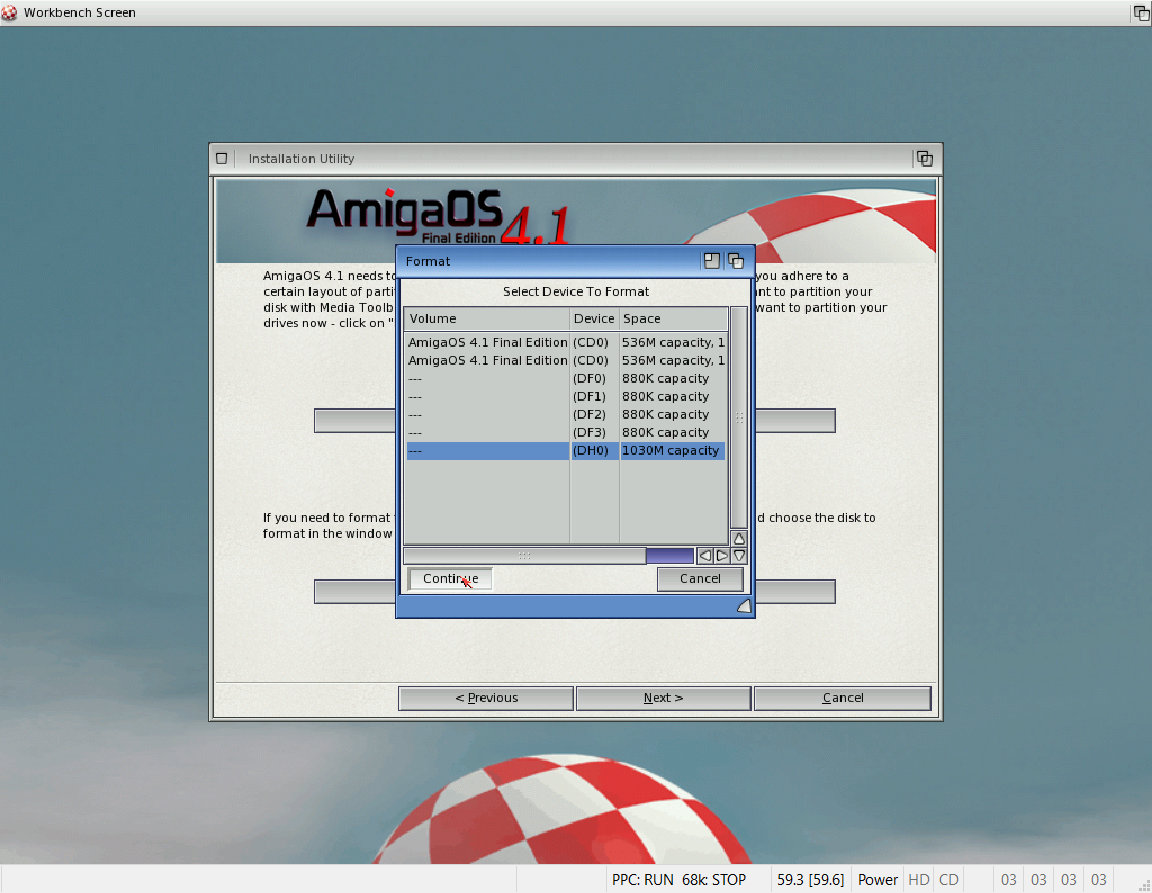Select the DH0 device row
This screenshot has width=1152, height=893.
tap(566, 451)
